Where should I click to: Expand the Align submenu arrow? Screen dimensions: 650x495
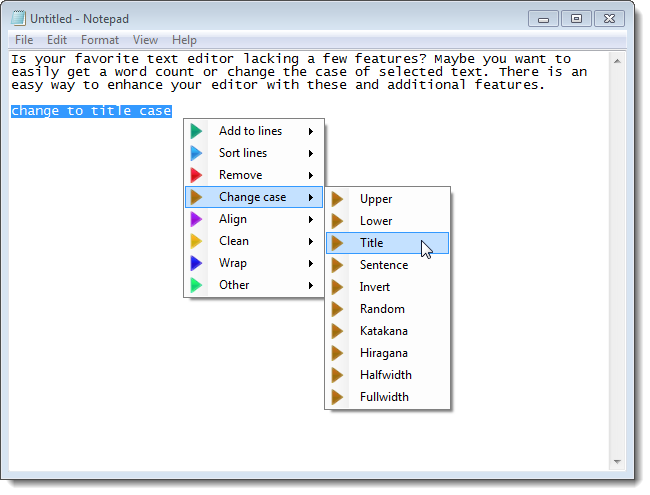click(311, 219)
